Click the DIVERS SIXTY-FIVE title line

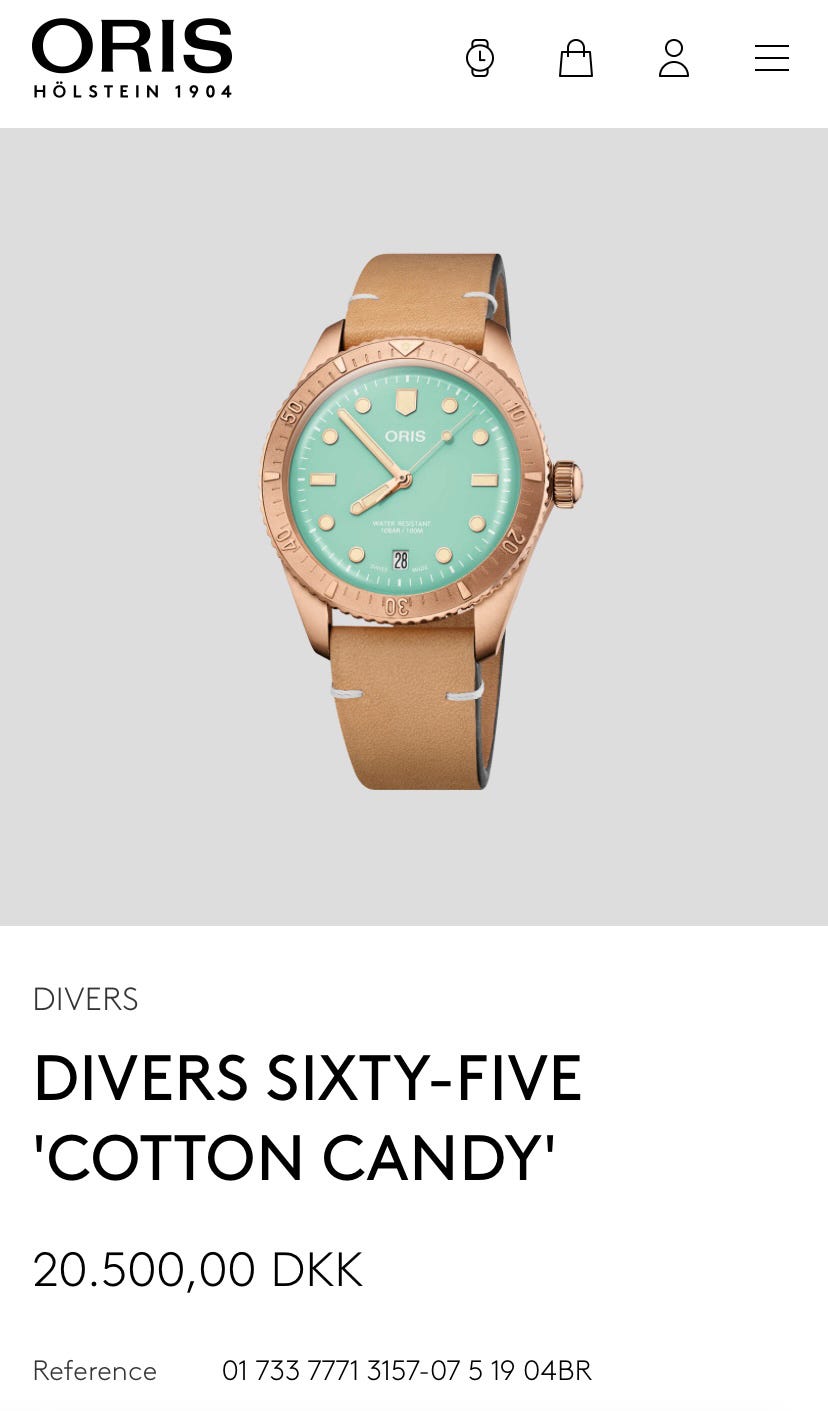(x=308, y=1078)
